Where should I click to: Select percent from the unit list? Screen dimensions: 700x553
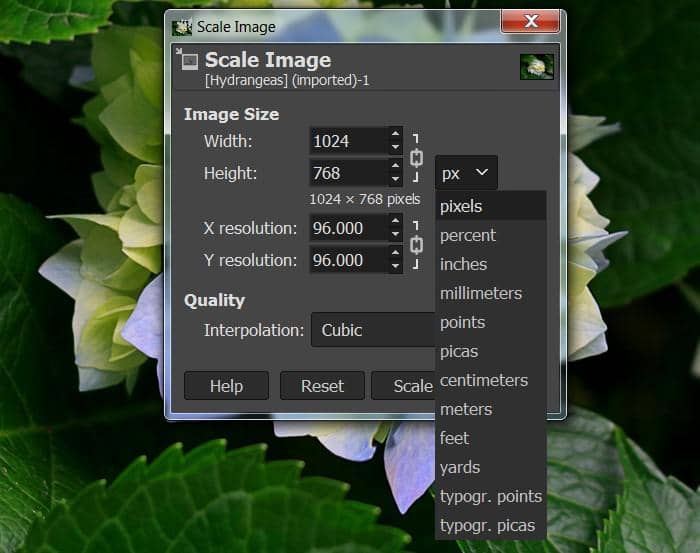tap(491, 235)
